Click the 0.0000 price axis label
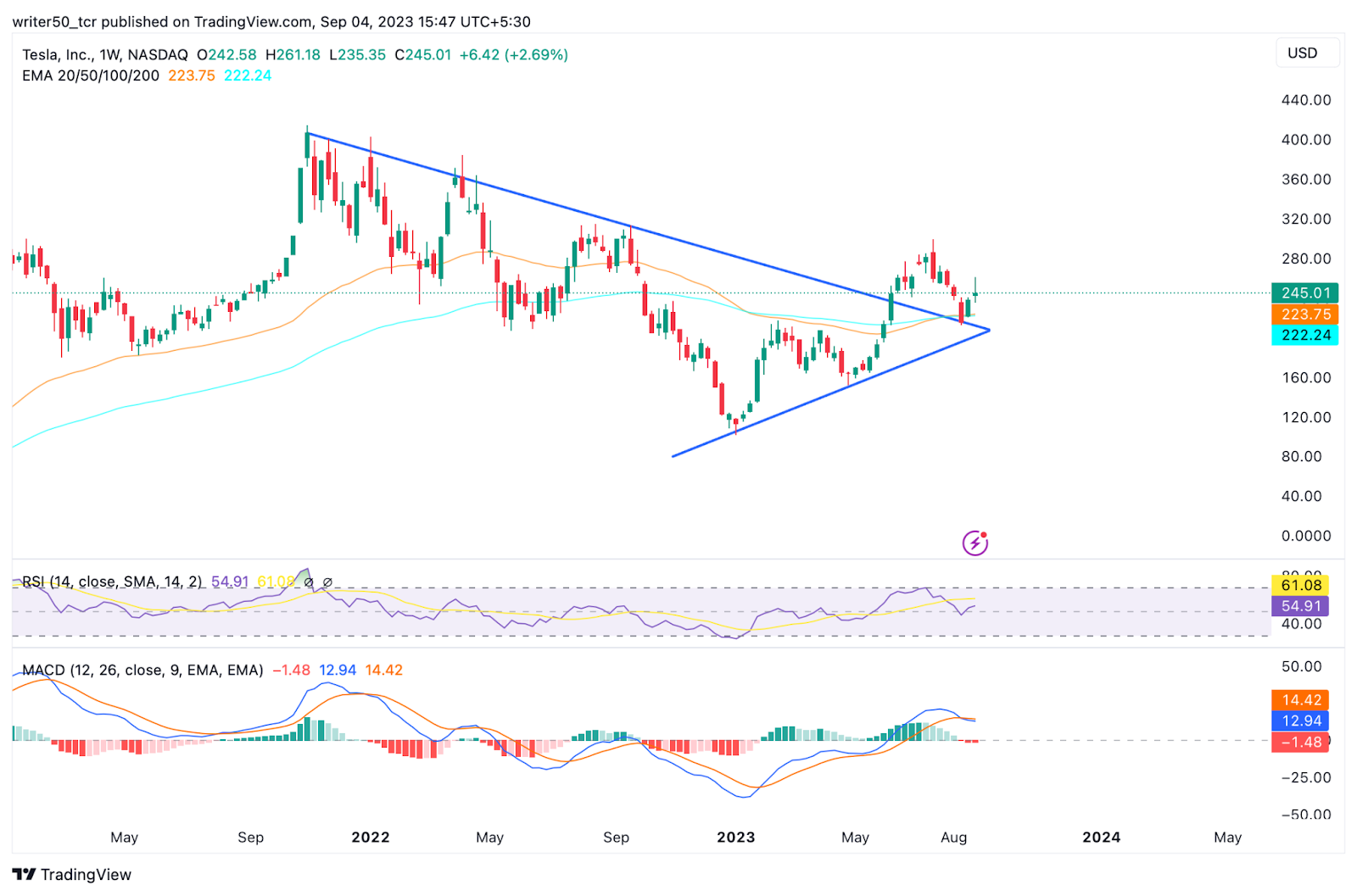Viewport: 1357px width, 896px height. click(1306, 536)
